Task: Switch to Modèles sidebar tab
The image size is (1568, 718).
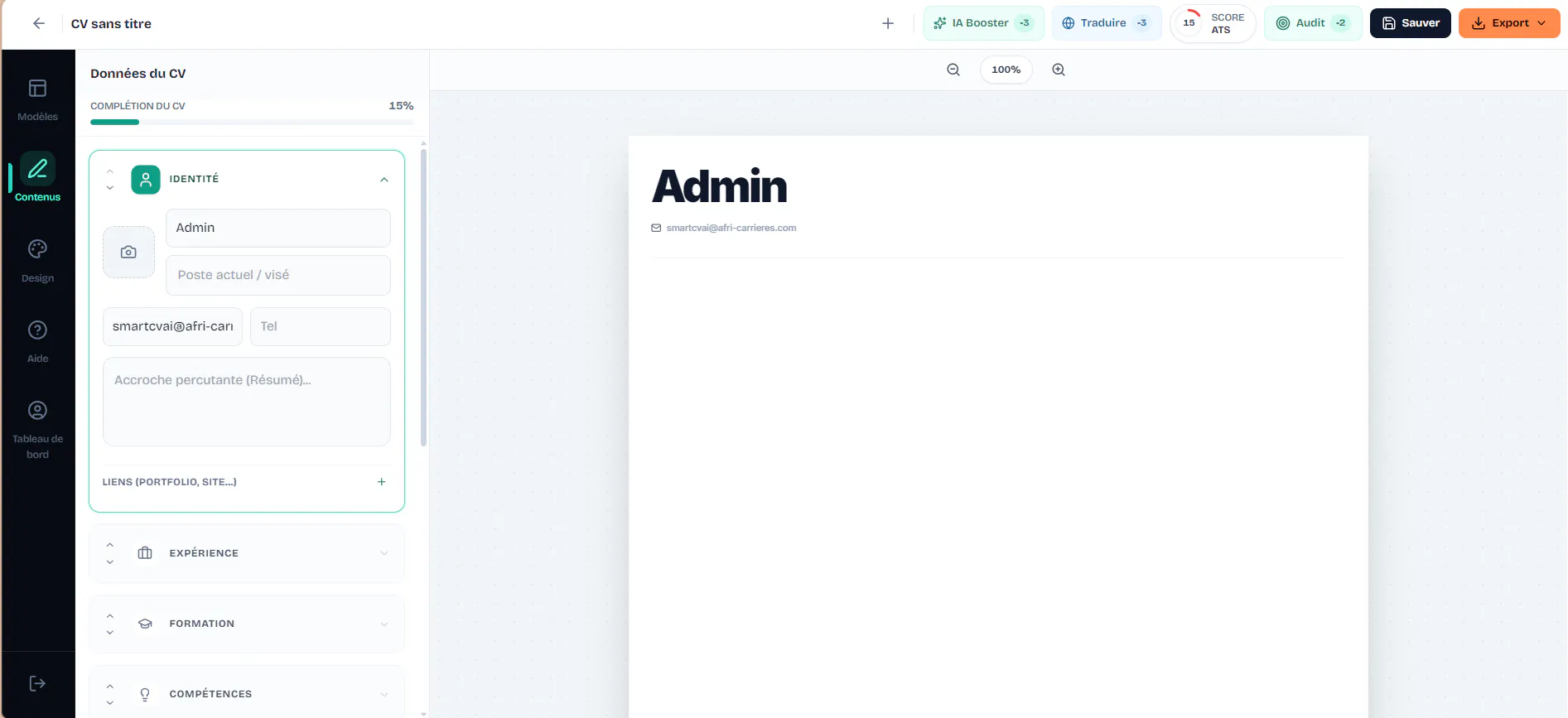Action: [38, 99]
